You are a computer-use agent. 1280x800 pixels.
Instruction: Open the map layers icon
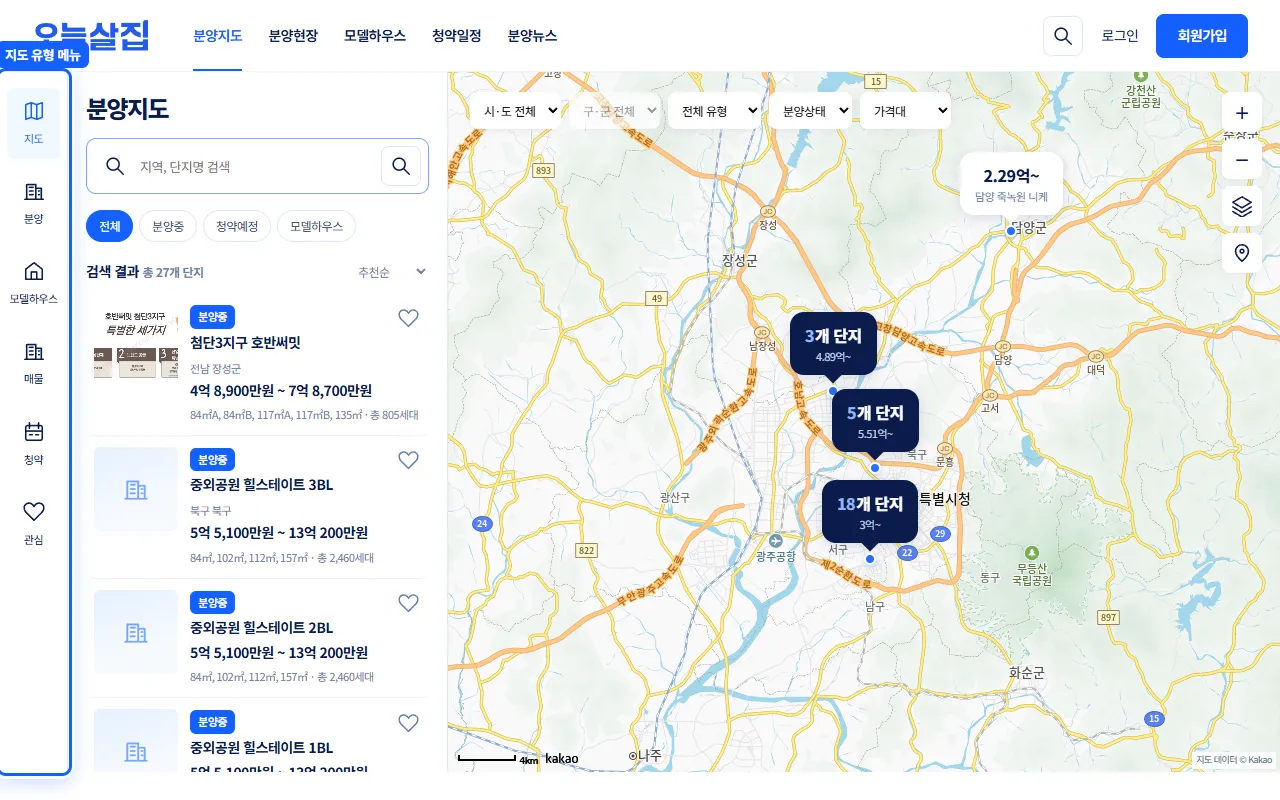1242,207
